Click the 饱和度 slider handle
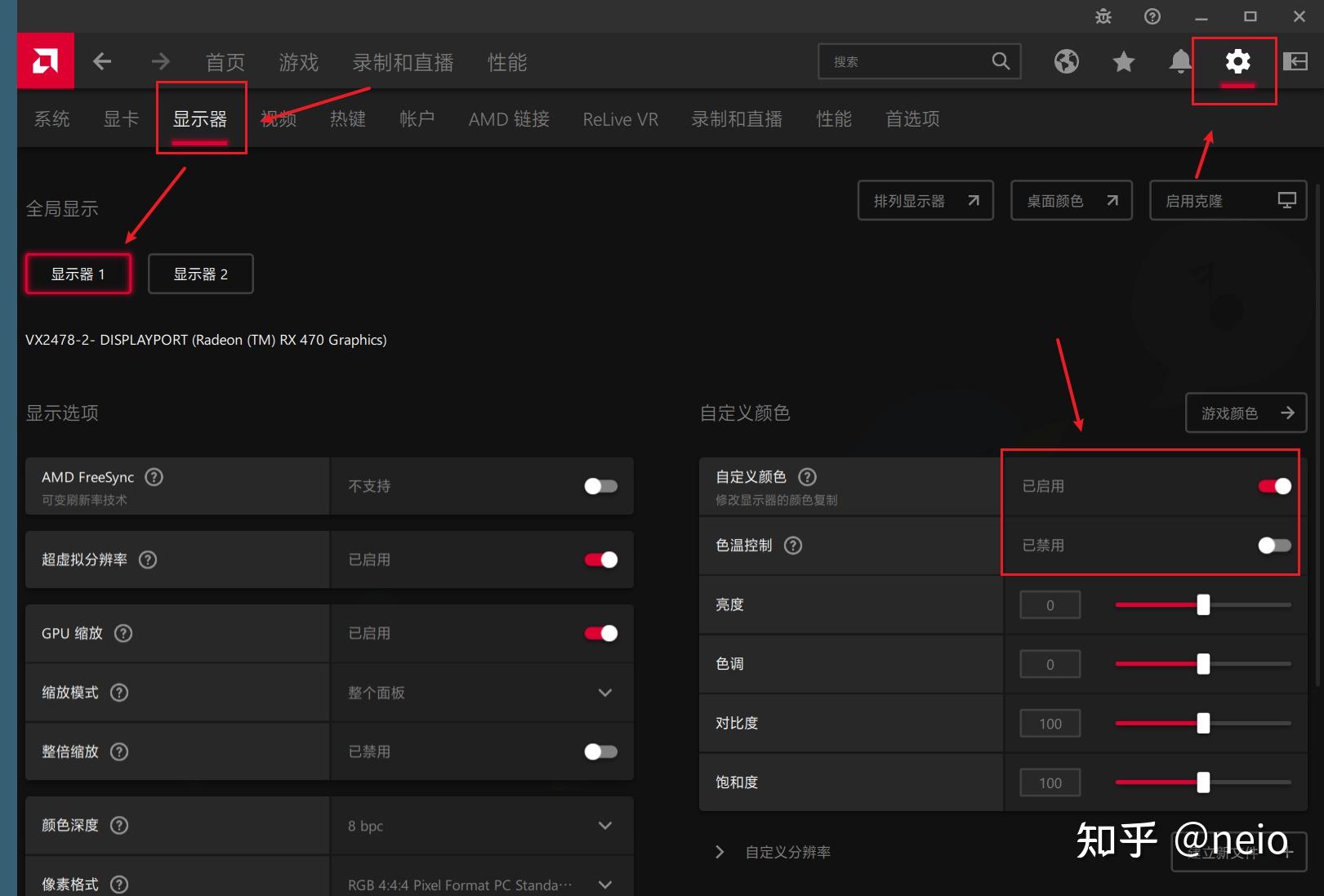Viewport: 1324px width, 896px height. pyautogui.click(x=1203, y=782)
